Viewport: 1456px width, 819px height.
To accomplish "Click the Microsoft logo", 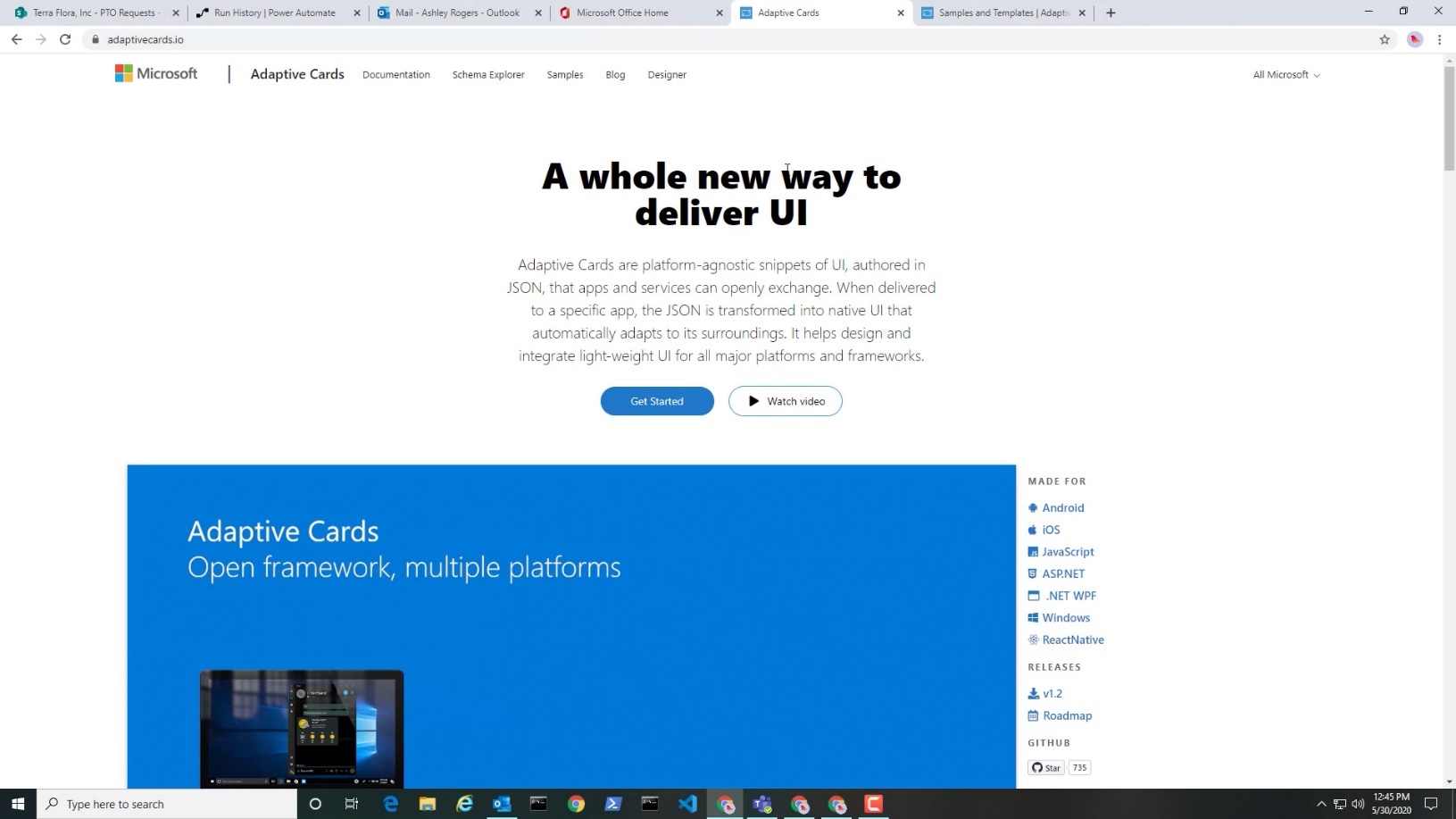I will (156, 74).
